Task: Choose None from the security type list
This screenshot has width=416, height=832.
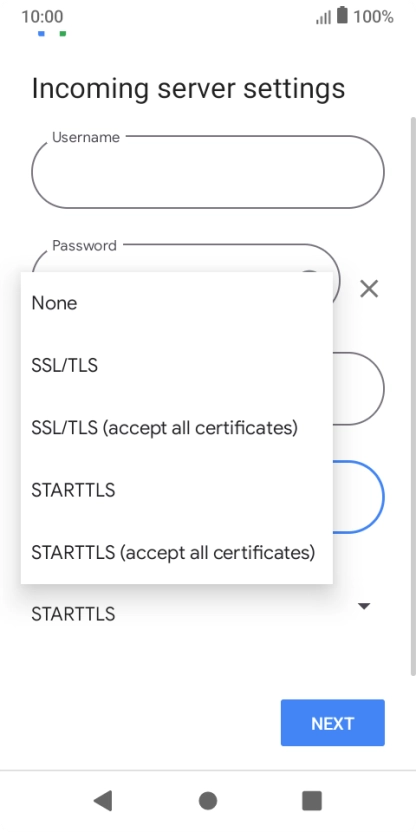Action: pos(177,304)
